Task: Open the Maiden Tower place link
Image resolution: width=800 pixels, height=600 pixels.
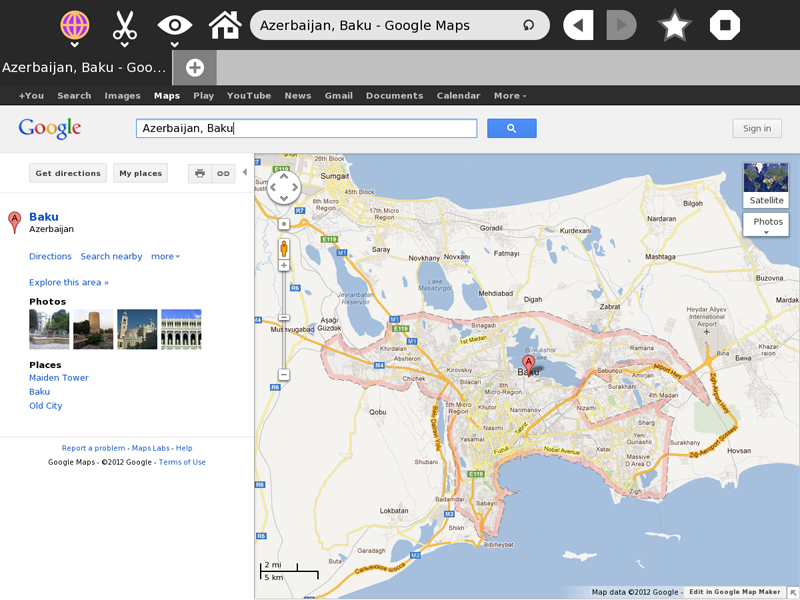Action: 59,378
